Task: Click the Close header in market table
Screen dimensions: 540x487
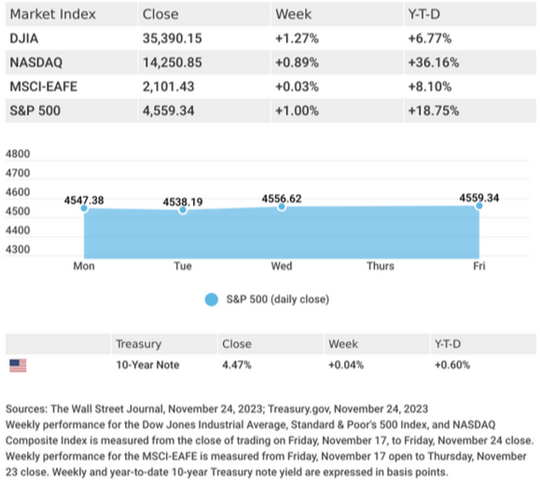Action: 160,14
